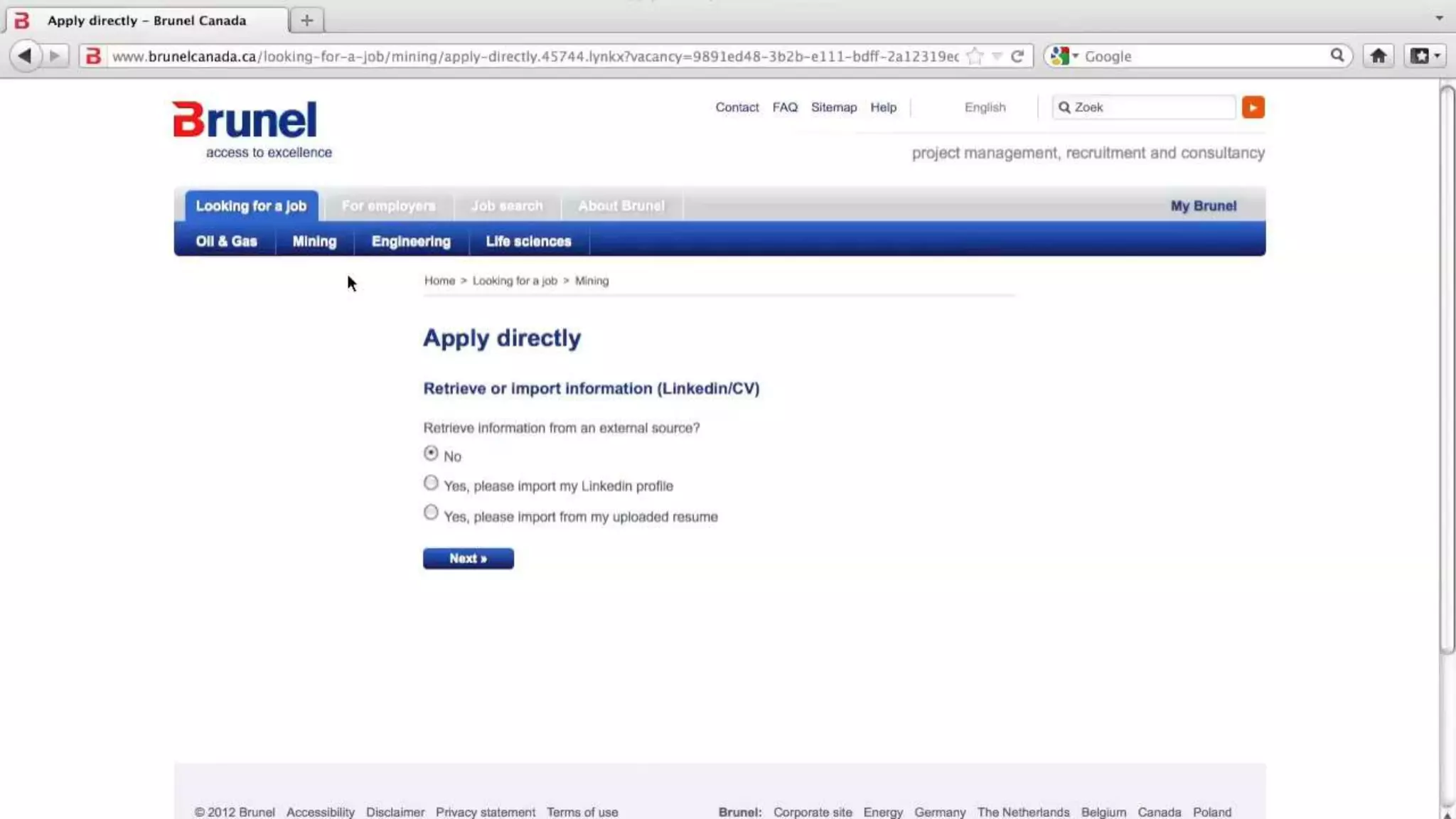Click the browser forward arrow button
The height and width of the screenshot is (819, 1456).
55,55
